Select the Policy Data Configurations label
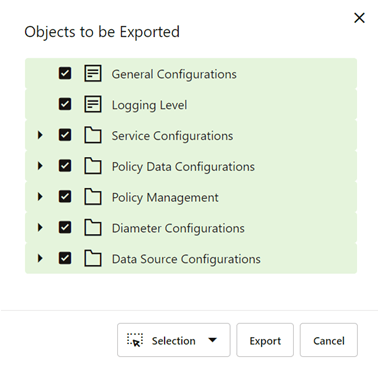Screen dimensions: 379x376 pyautogui.click(x=183, y=167)
